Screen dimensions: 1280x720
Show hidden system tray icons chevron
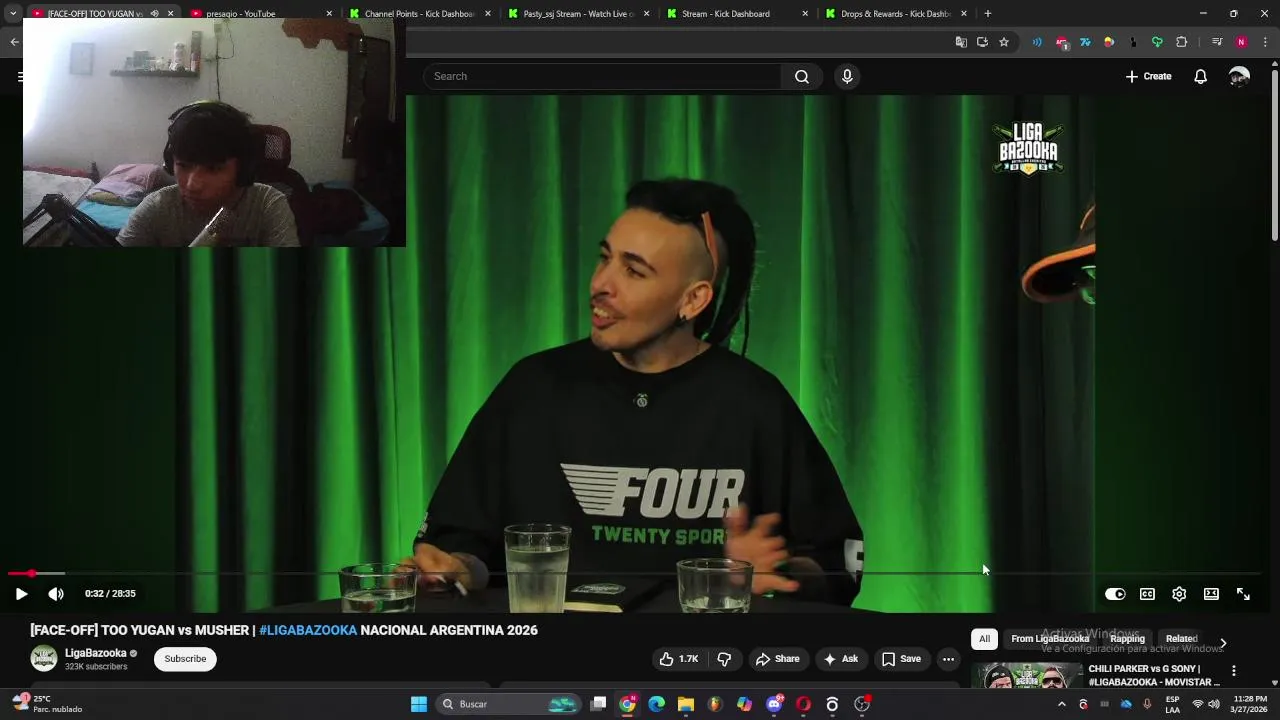[x=1061, y=704]
